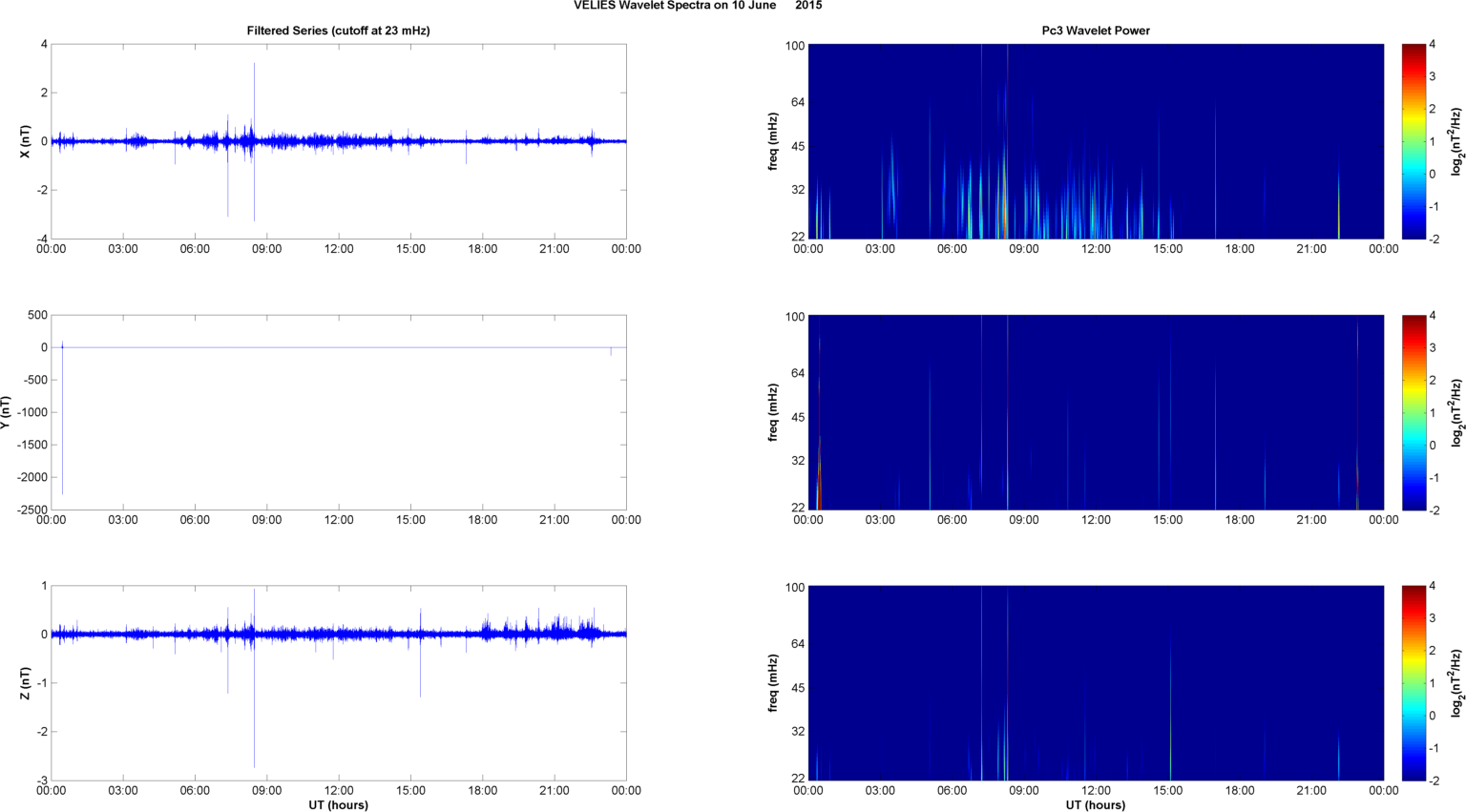This screenshot has height=812, width=1466.
Task: Click the top spectrogram's color scale bar
Action: [1414, 141]
